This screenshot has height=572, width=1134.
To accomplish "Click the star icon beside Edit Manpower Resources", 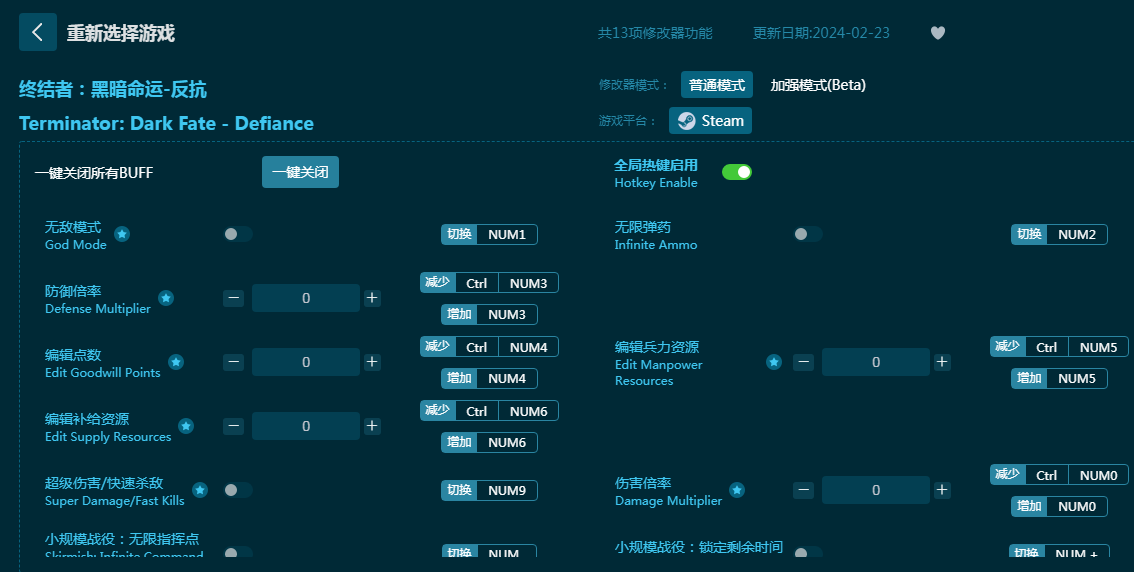I will pos(774,362).
